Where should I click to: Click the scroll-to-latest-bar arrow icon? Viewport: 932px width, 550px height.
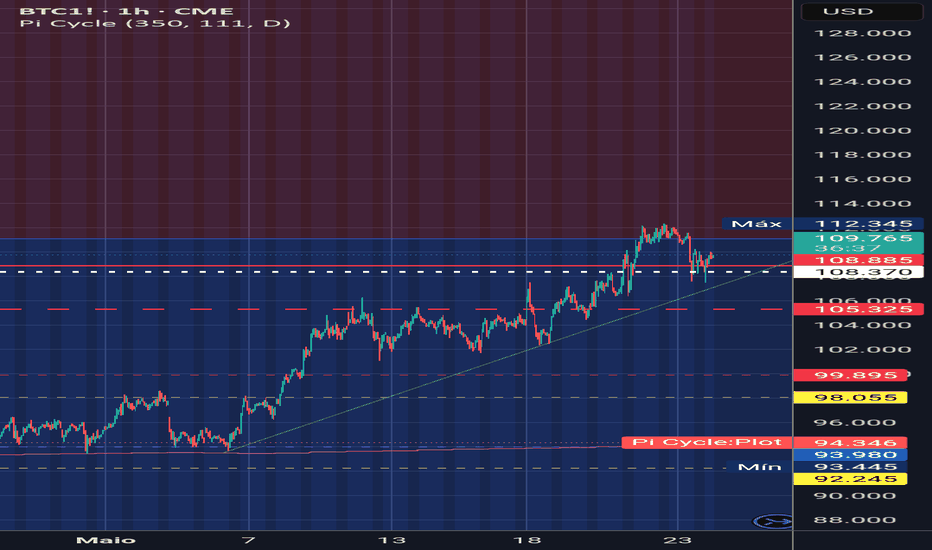pos(772,522)
